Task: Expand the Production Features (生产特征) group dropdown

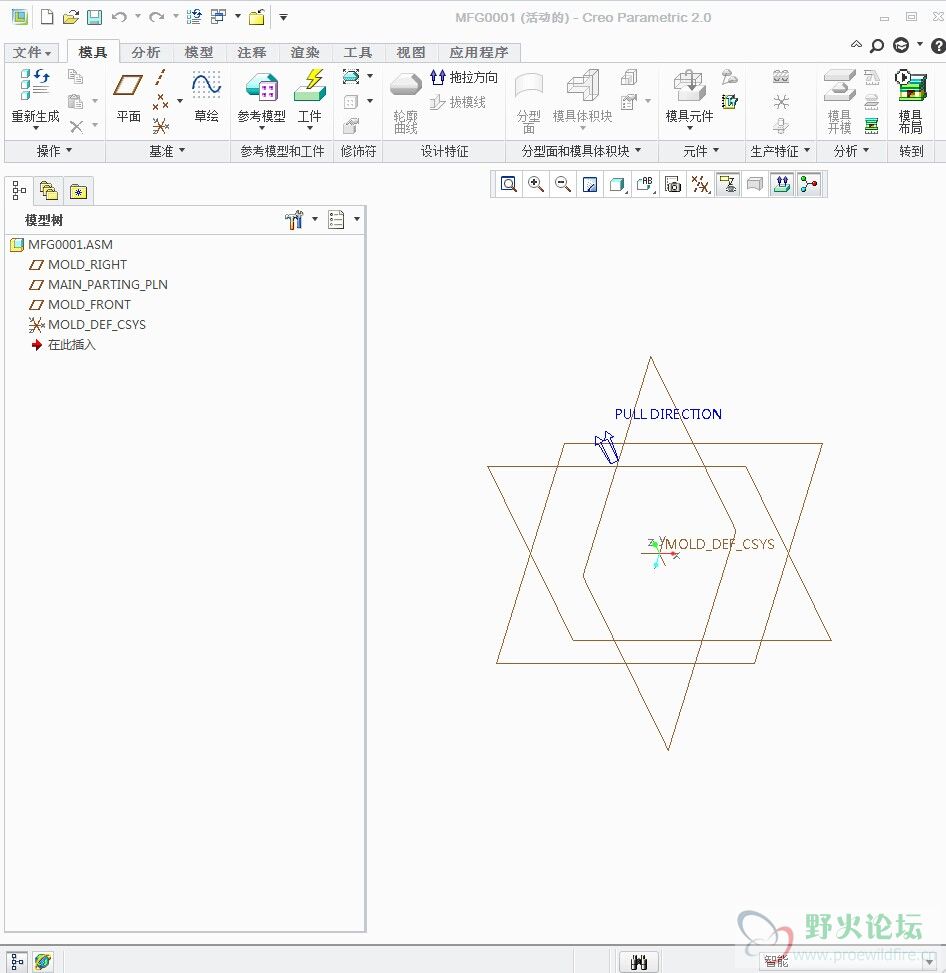Action: 780,151
